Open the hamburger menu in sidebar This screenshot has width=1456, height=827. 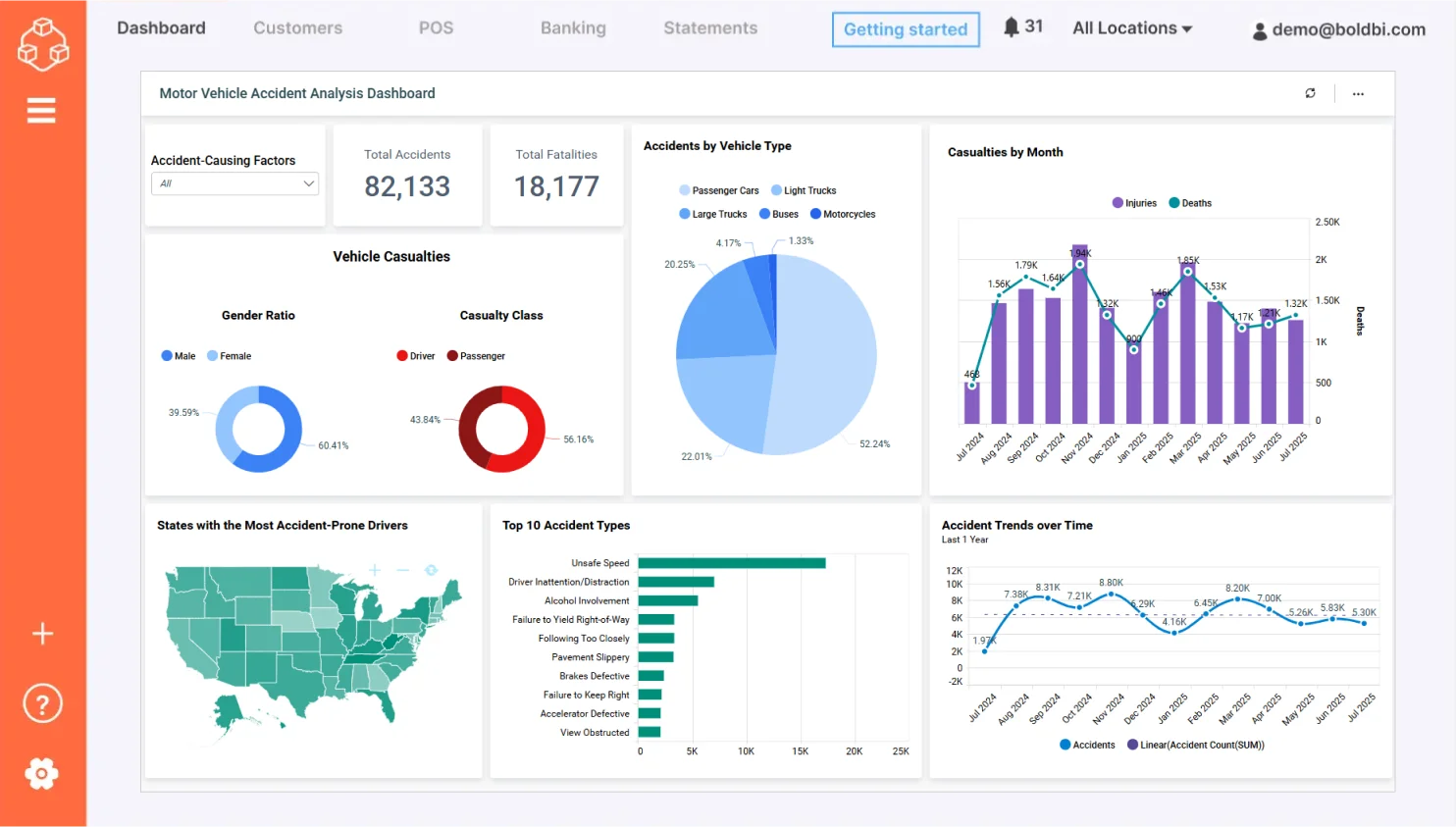tap(41, 110)
